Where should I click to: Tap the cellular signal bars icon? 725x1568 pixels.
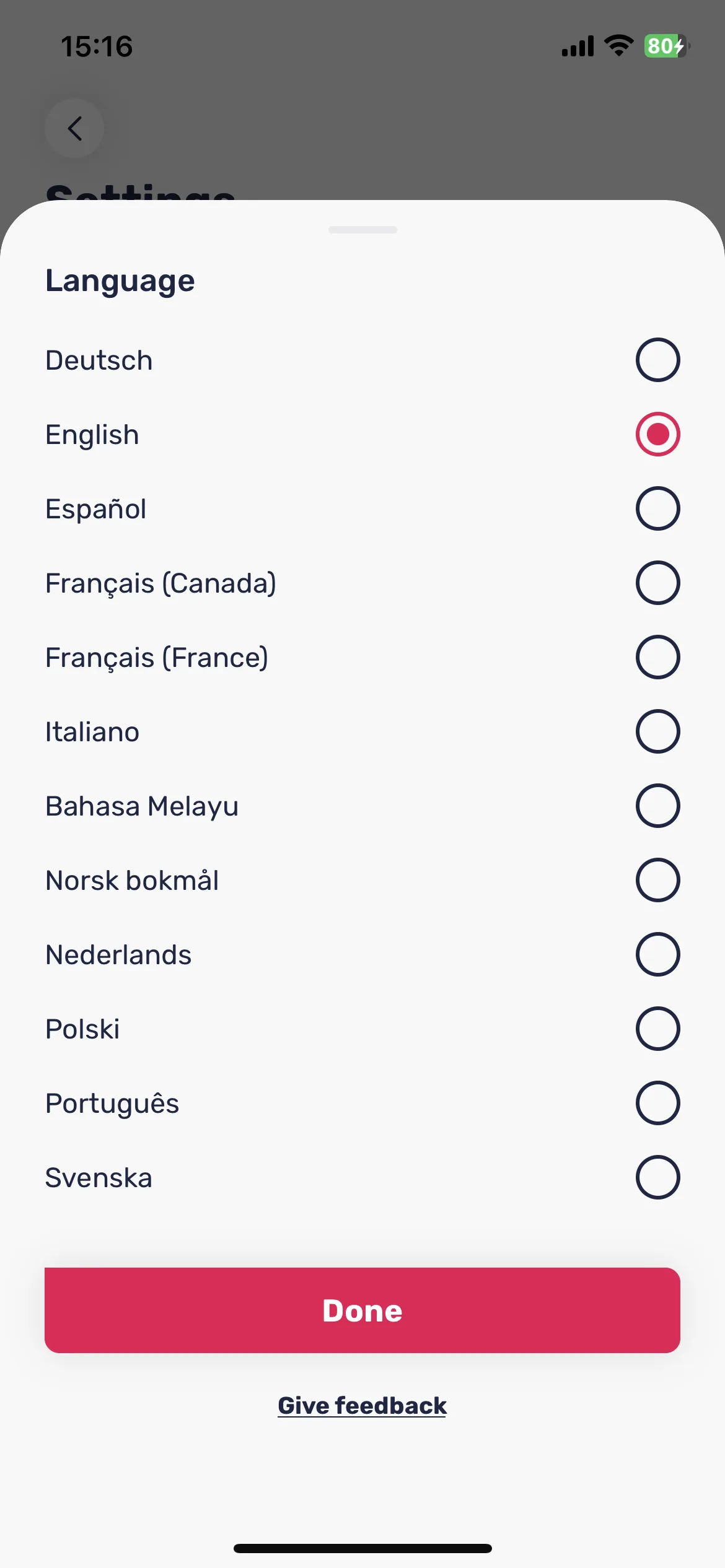[x=578, y=46]
